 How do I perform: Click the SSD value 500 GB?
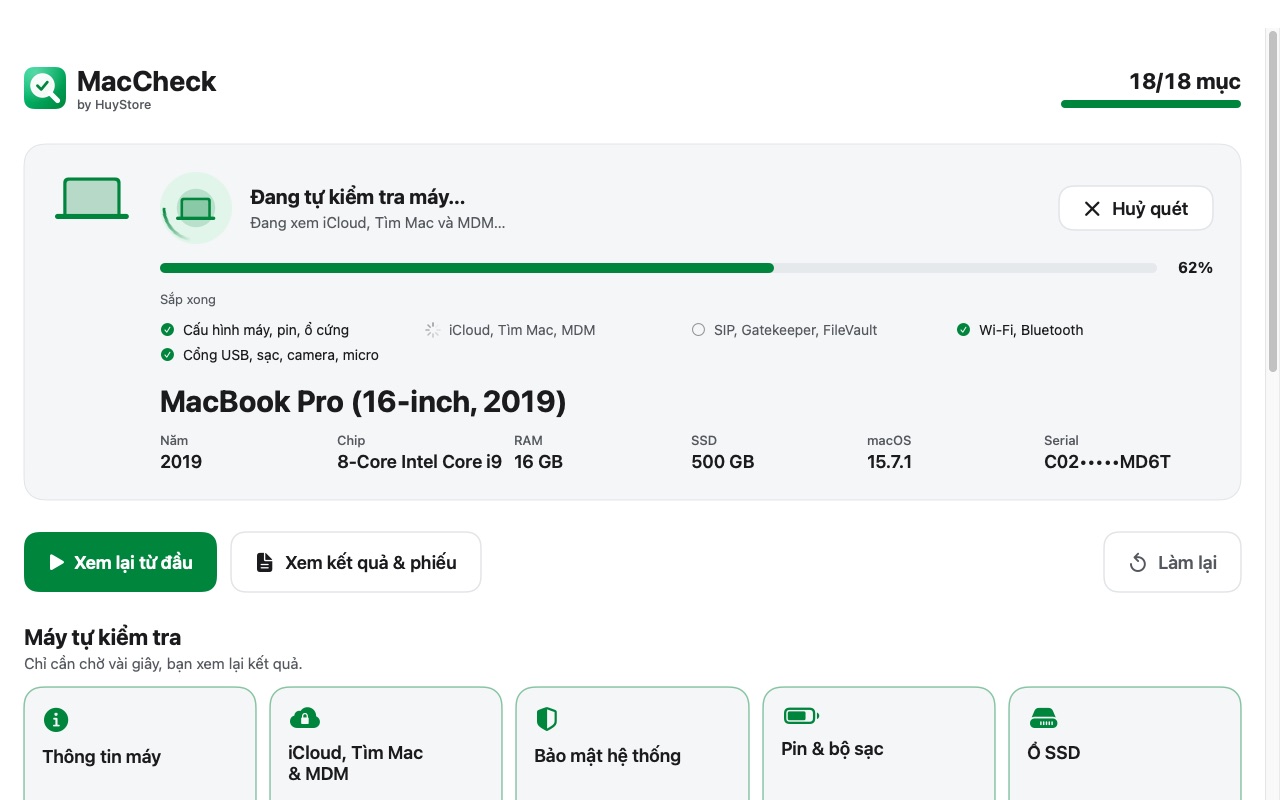pyautogui.click(x=722, y=462)
